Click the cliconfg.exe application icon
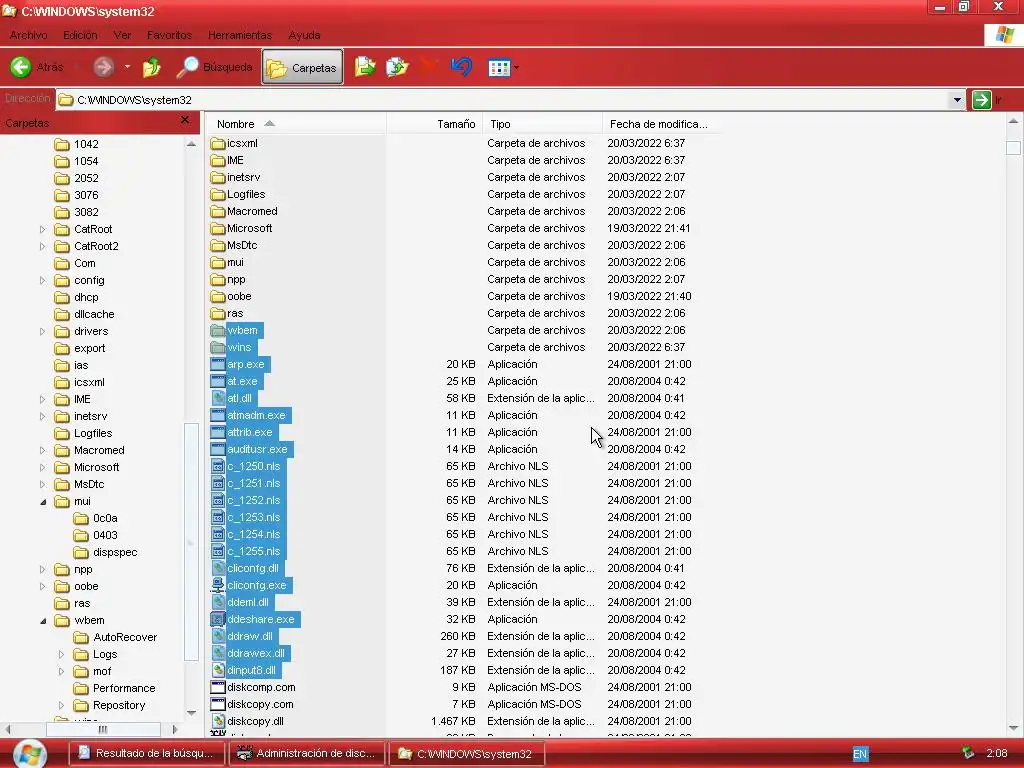Screen dimensions: 1024x768 coord(218,585)
